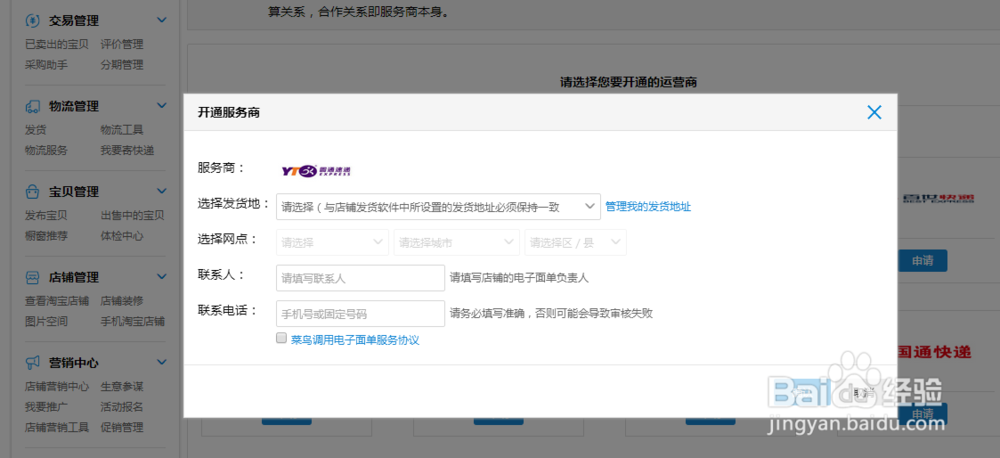Click 申请 button beside 百世快递 logo
The image size is (1000, 458).
click(922, 261)
